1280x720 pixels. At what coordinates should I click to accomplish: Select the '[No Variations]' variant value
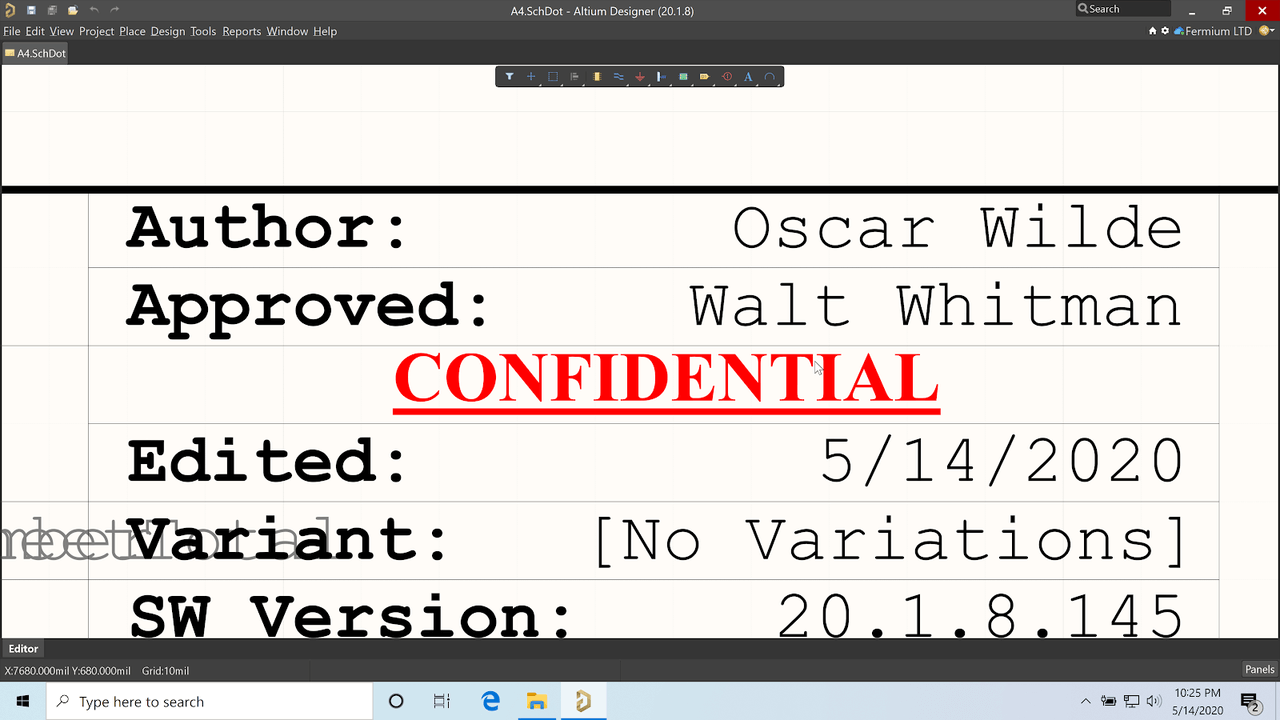pos(890,540)
